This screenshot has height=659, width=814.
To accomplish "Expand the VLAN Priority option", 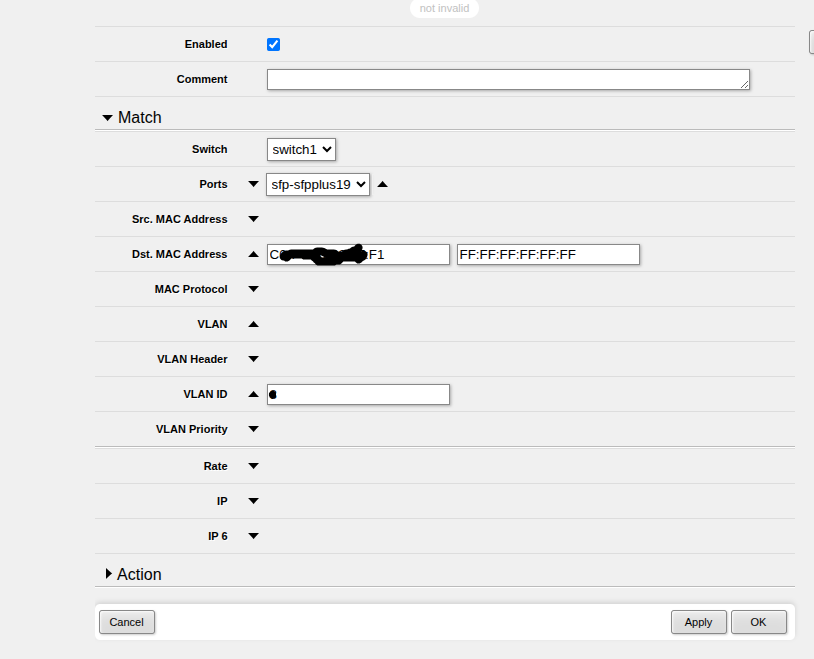I will [253, 429].
